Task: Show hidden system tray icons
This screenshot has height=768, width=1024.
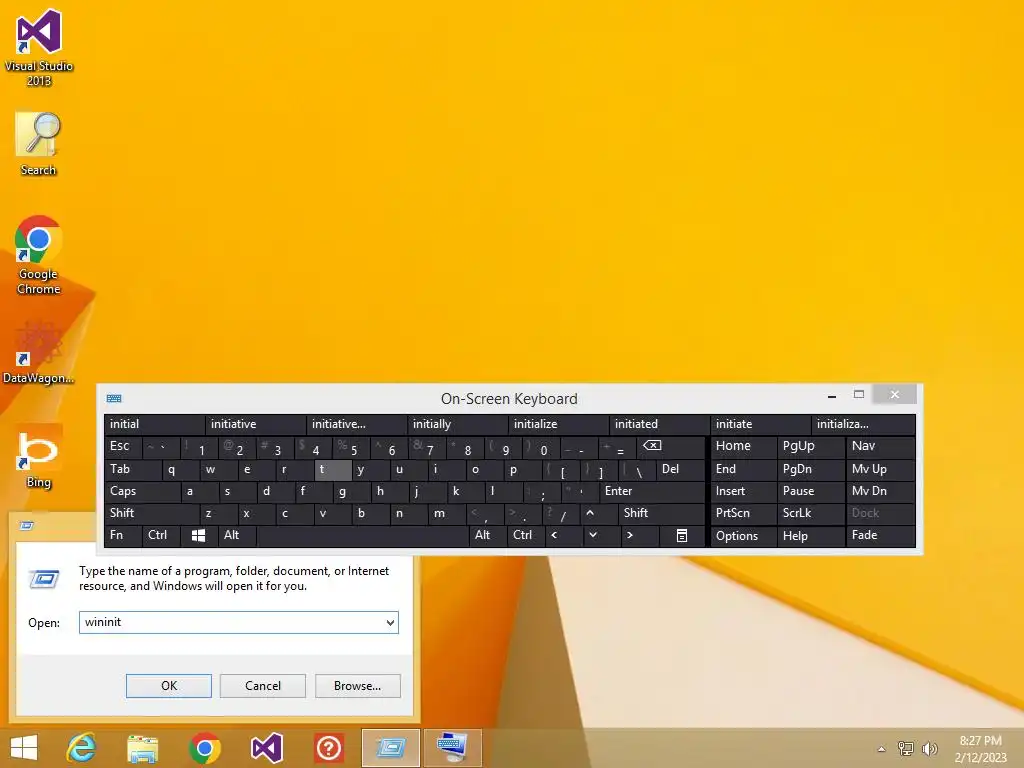Action: click(882, 748)
